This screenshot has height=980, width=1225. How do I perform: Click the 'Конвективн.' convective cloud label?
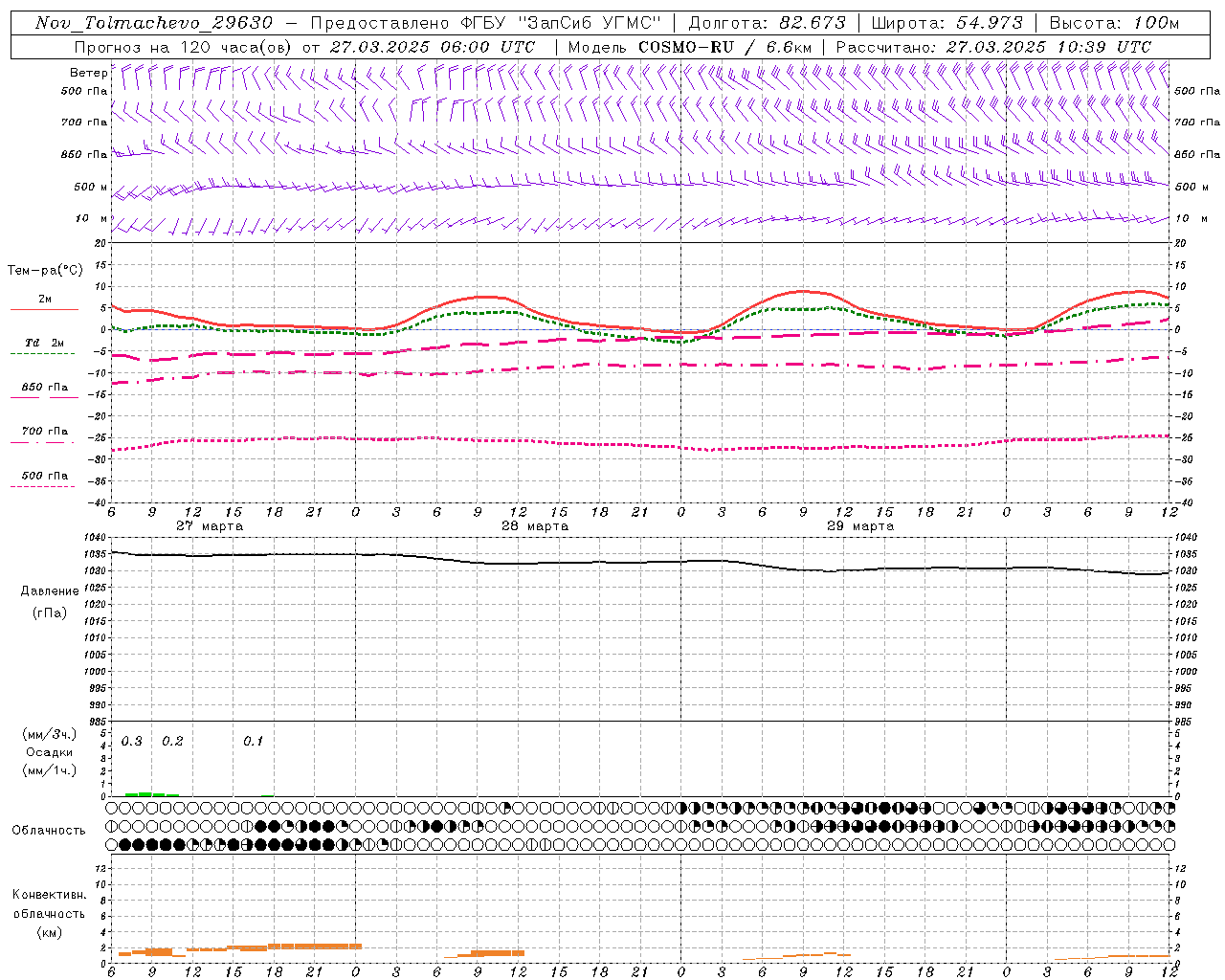click(50, 895)
